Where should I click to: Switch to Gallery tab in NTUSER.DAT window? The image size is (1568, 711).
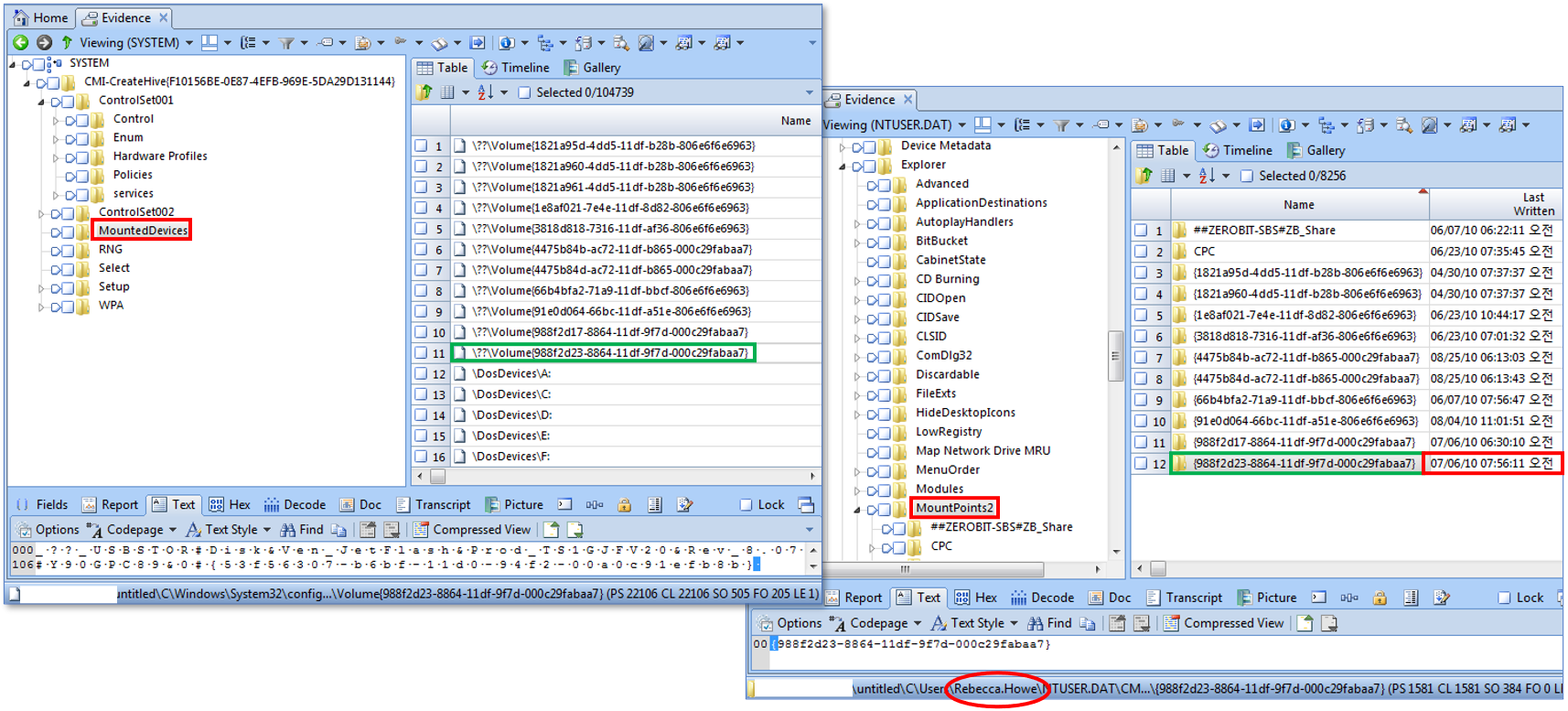coord(1316,150)
